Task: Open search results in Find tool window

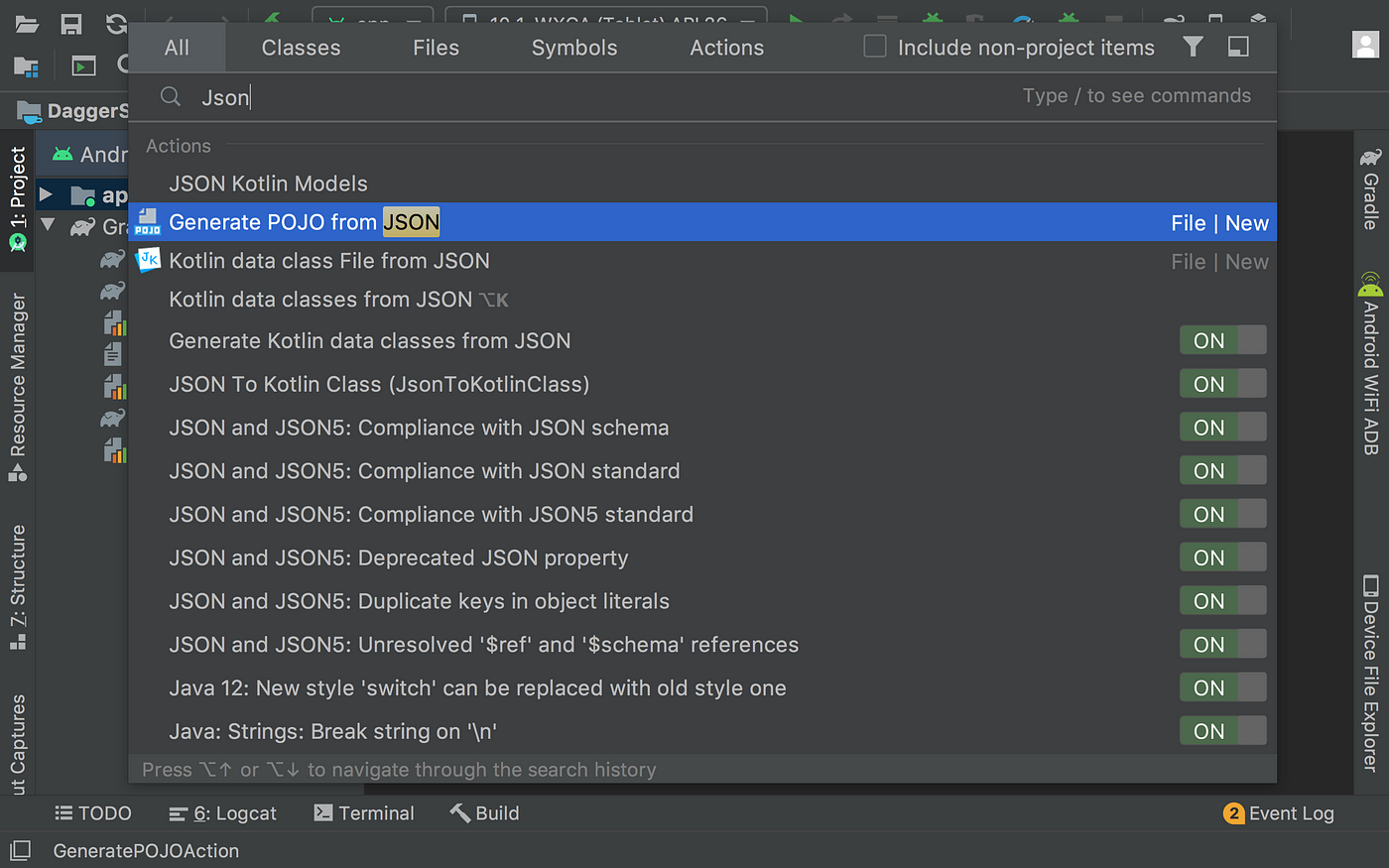Action: 1238,47
